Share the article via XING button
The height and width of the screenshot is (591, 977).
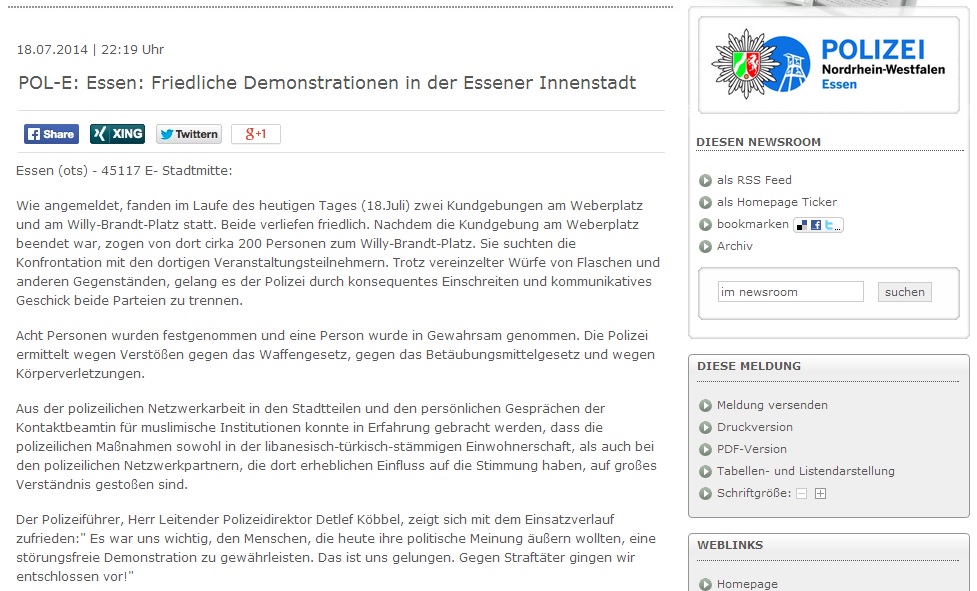click(x=117, y=134)
